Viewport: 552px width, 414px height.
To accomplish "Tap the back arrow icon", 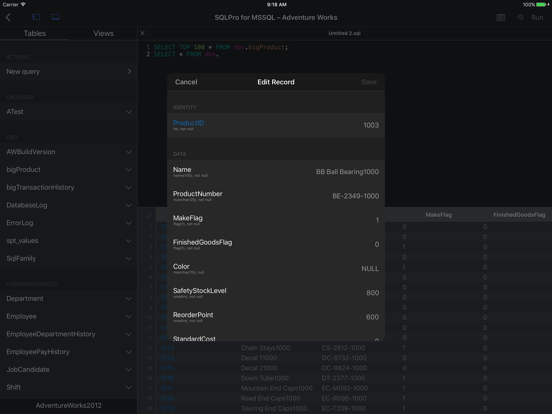I will 8,17.
